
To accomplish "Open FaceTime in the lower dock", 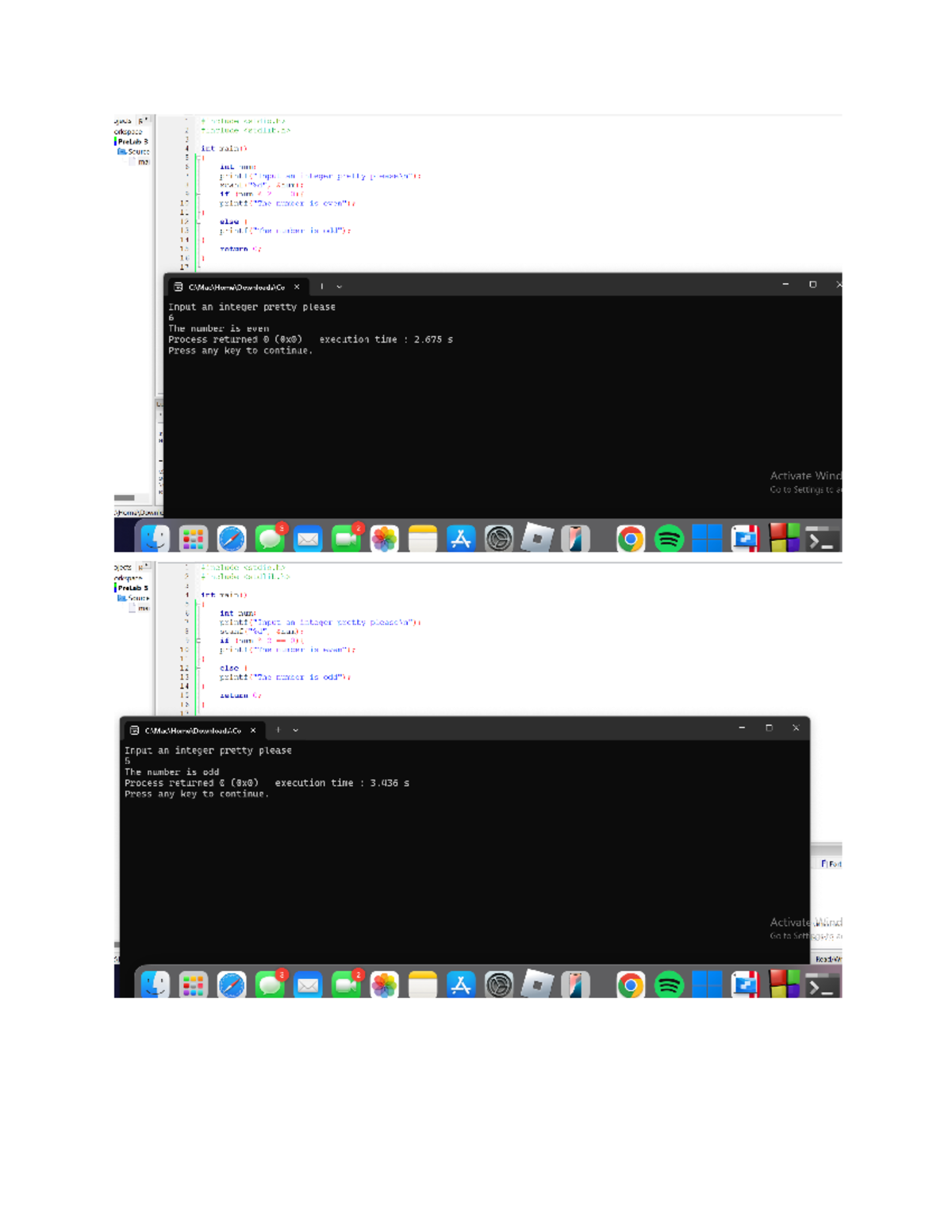I will point(346,985).
